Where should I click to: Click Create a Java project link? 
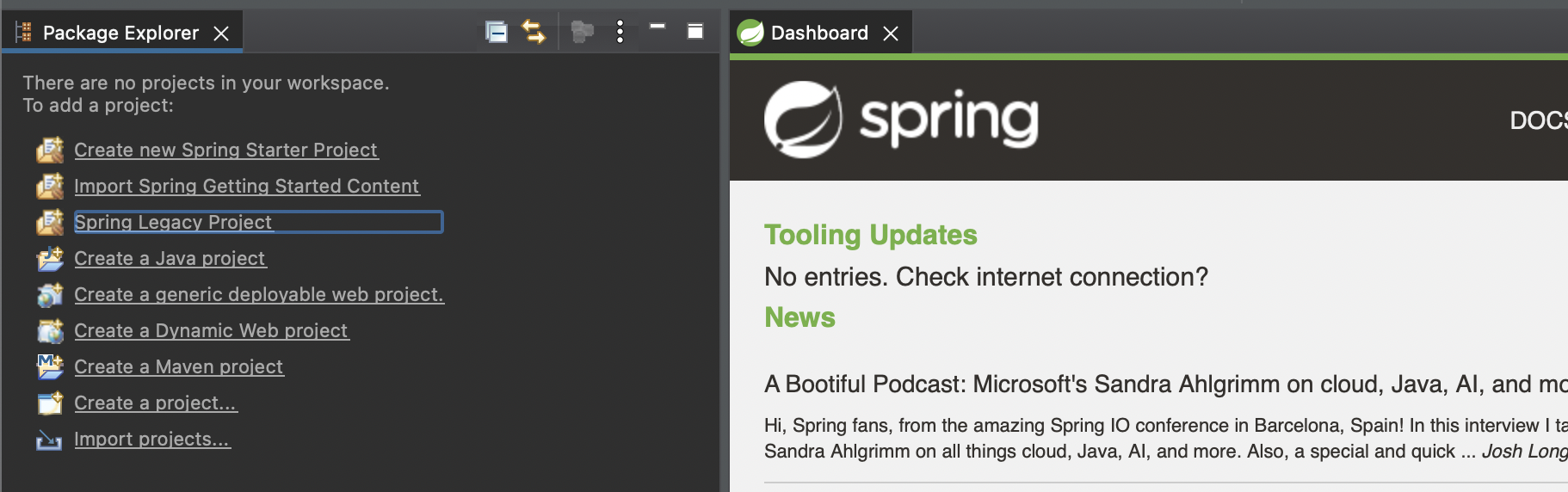coord(170,258)
